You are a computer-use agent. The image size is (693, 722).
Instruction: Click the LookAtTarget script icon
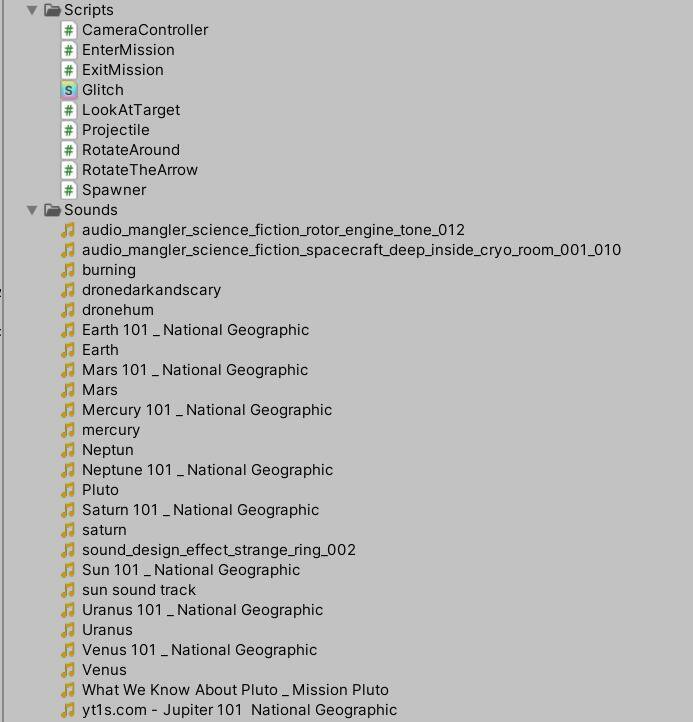point(69,111)
